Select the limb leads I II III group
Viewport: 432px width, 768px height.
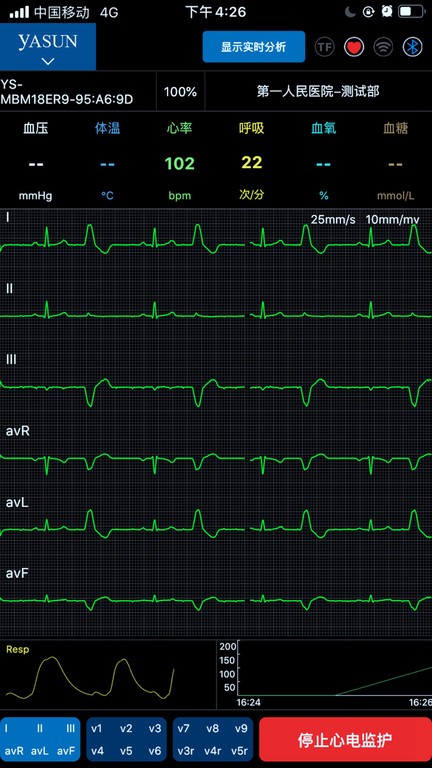[40, 739]
